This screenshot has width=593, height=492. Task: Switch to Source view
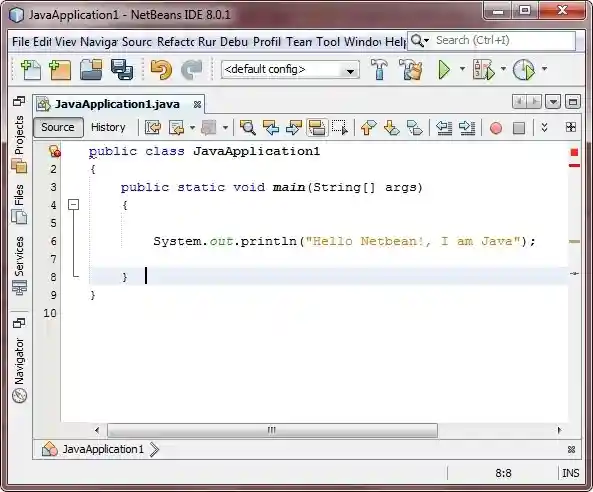click(x=58, y=127)
